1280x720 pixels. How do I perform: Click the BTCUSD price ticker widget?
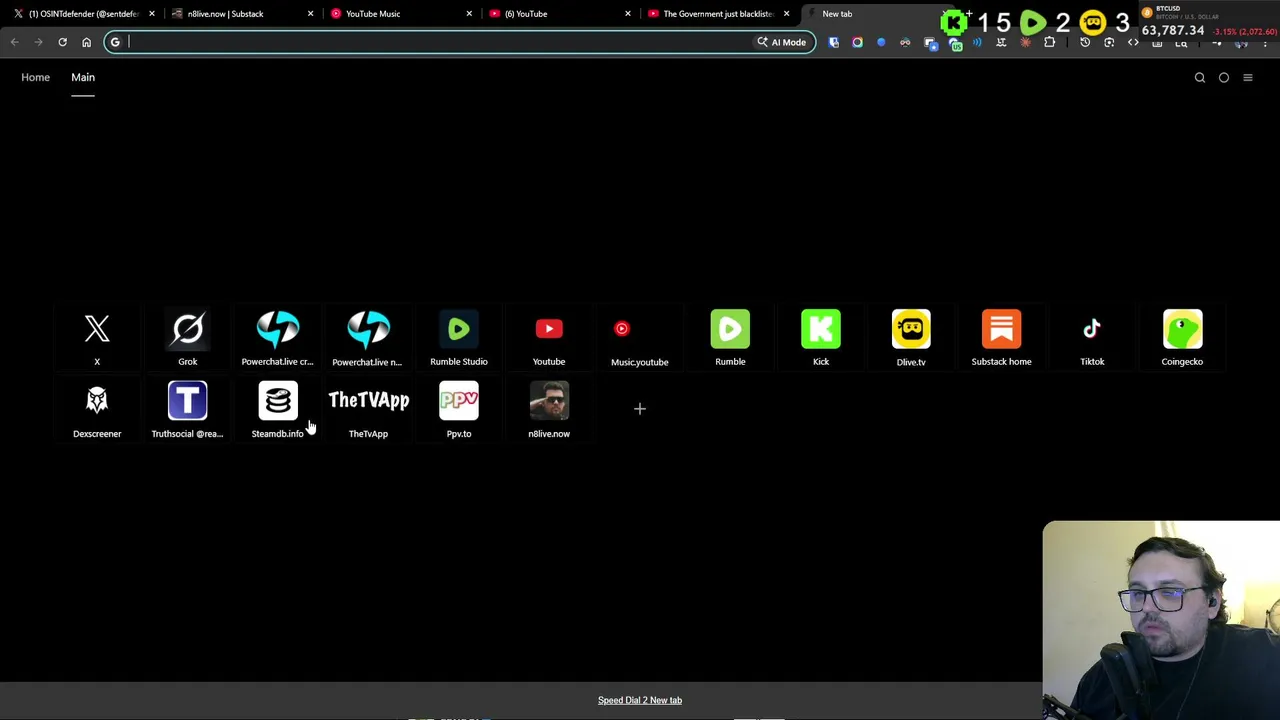pos(1208,22)
